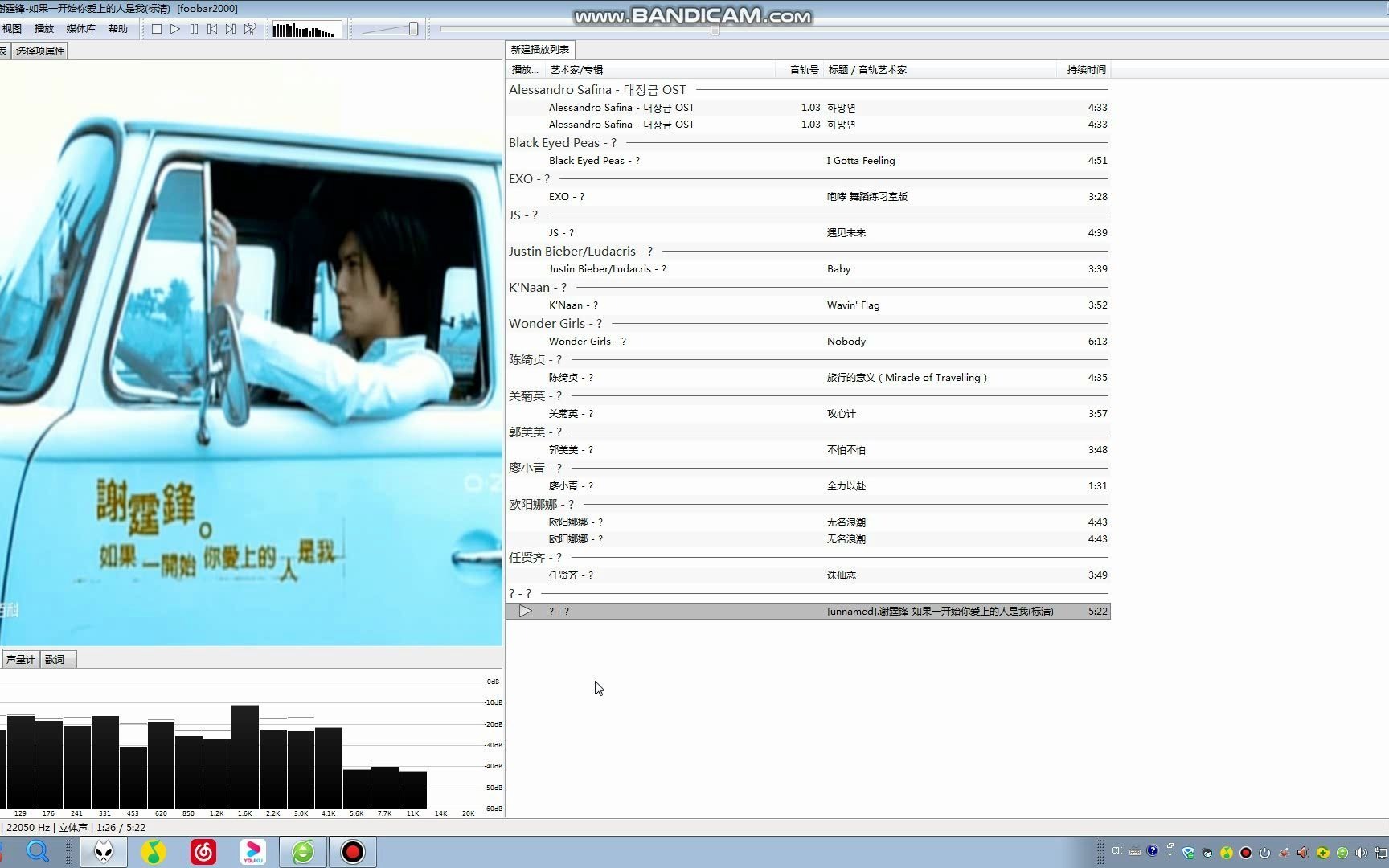This screenshot has height=868, width=1389.
Task: Click the spectrum visualization panel
Action: point(251,743)
